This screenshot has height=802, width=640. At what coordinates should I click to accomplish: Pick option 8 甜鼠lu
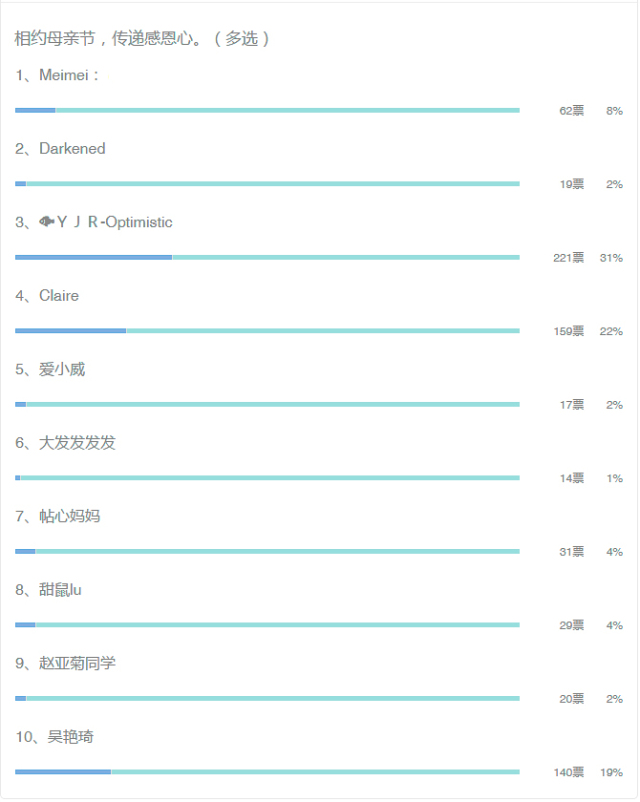pyautogui.click(x=60, y=590)
